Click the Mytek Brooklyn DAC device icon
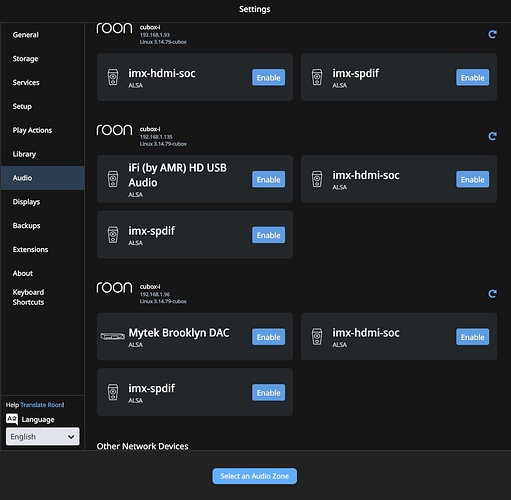This screenshot has height=500, width=511. [113, 336]
